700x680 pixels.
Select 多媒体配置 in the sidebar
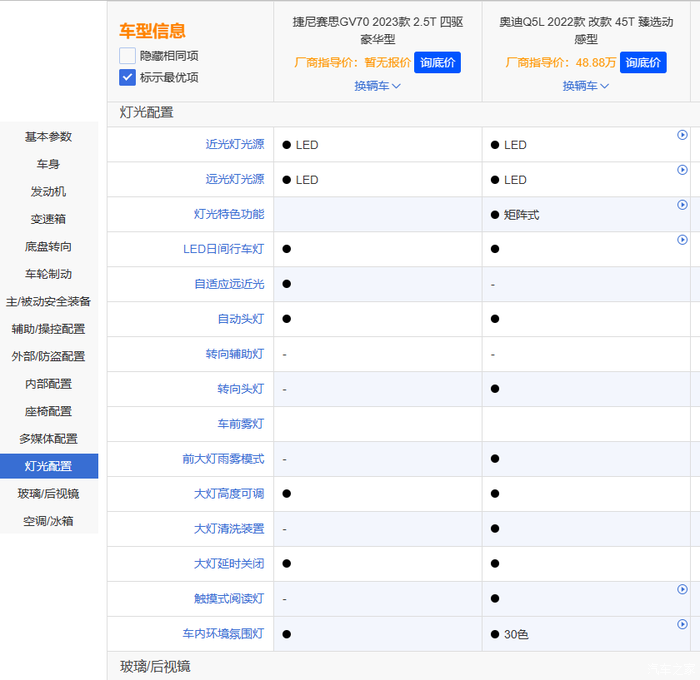[48, 438]
